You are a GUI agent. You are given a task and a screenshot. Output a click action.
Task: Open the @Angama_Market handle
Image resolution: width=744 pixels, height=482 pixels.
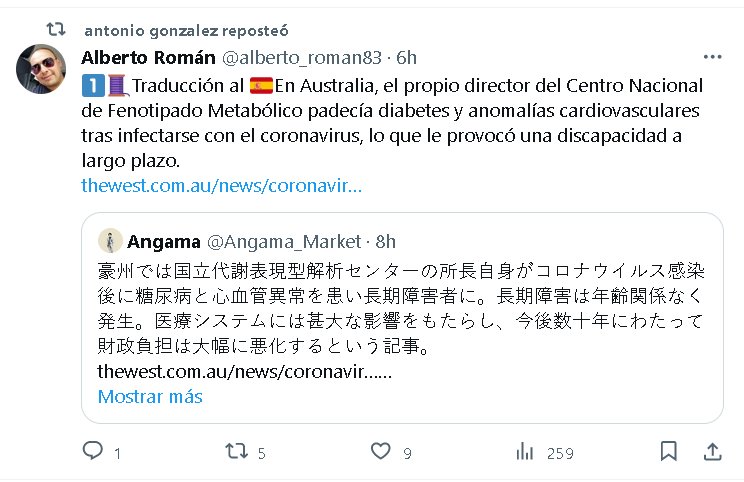pyautogui.click(x=284, y=241)
